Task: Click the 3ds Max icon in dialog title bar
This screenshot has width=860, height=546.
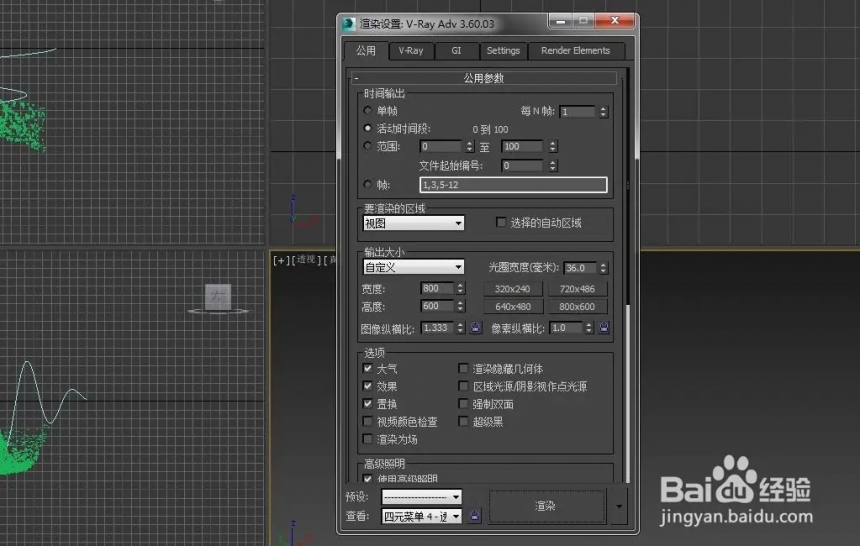Action: point(349,24)
